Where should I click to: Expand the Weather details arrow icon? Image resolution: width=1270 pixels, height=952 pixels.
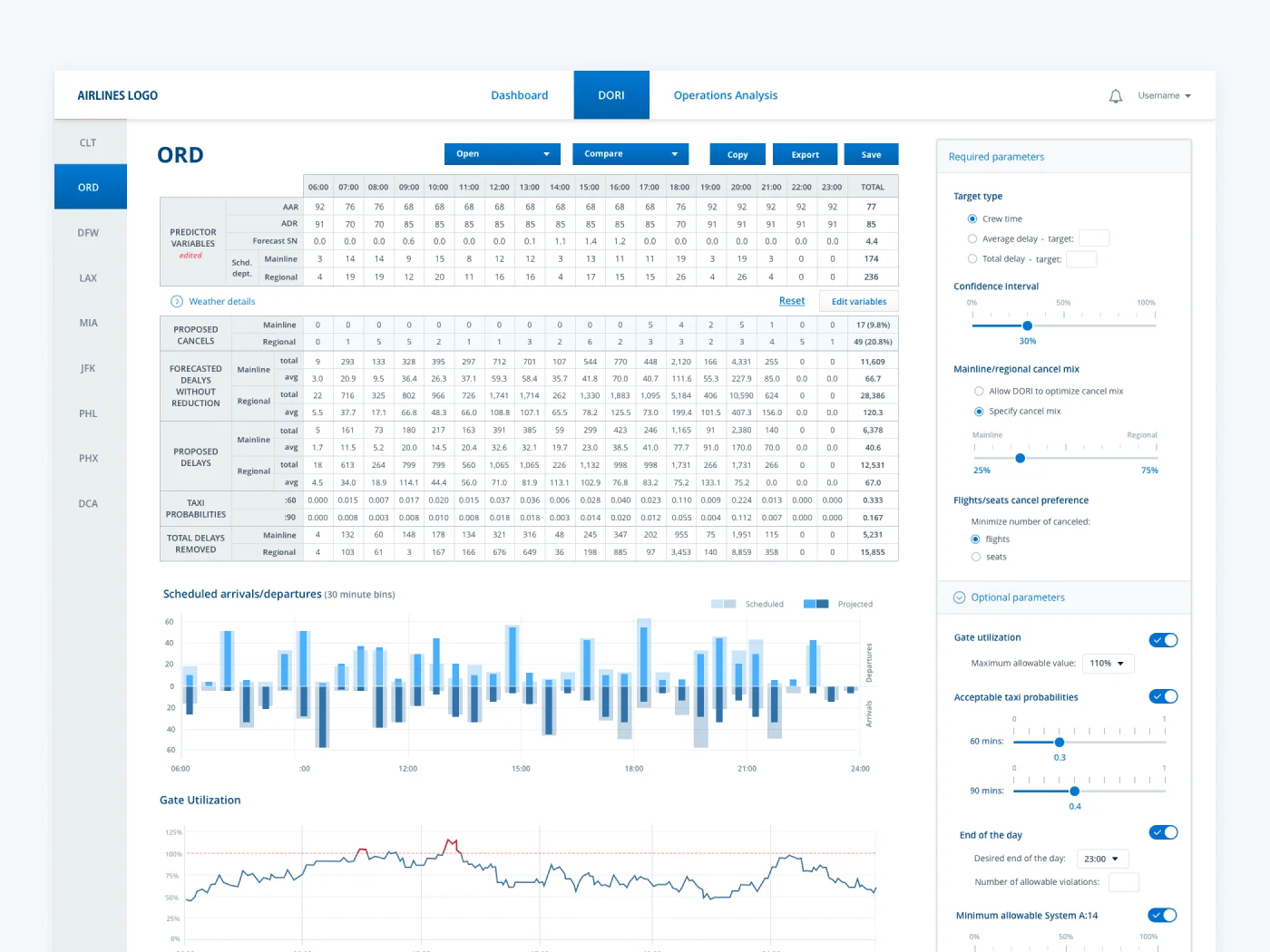[x=177, y=301]
